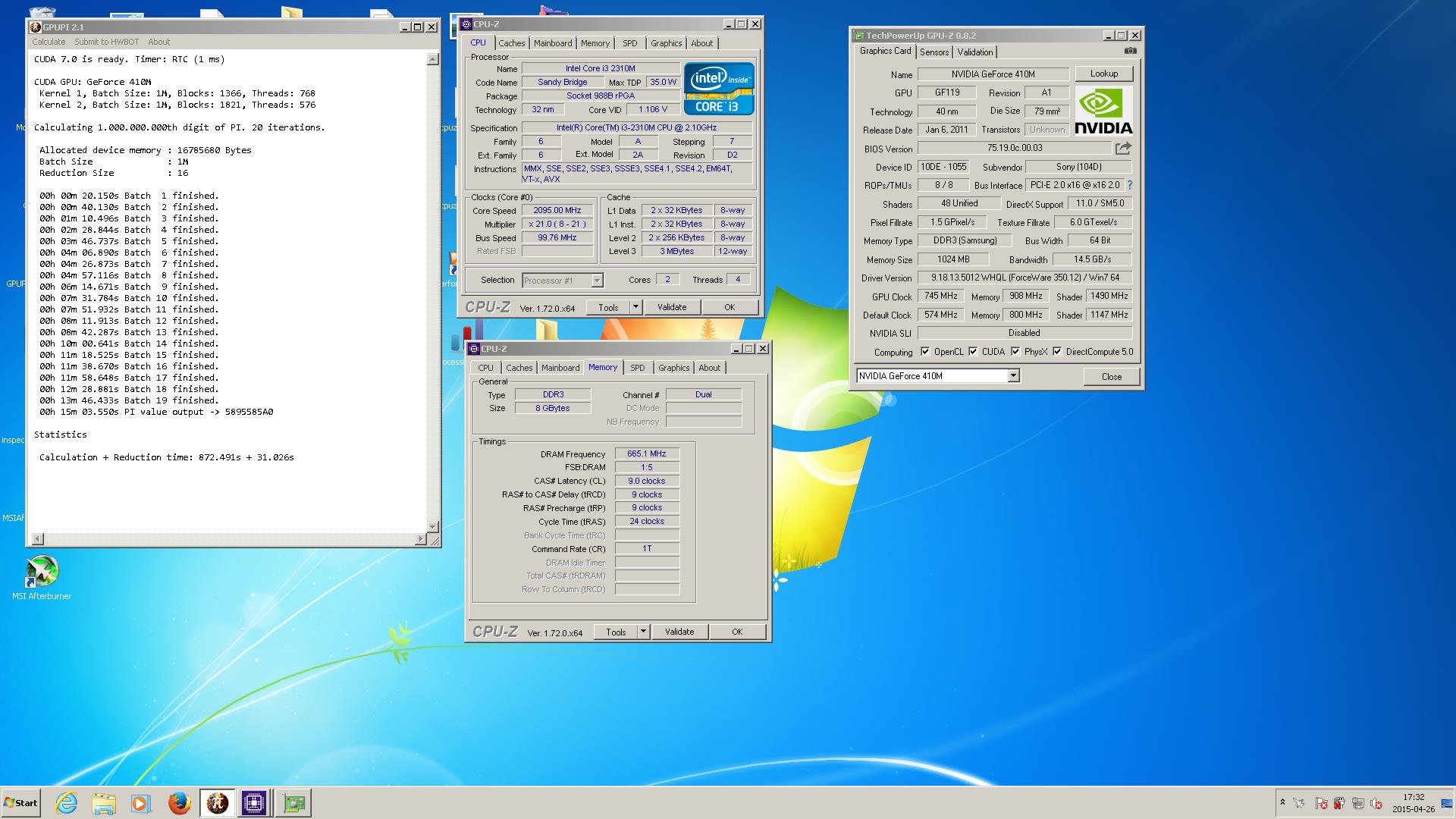Switch to Graphics tab in Memory CPU-Z window

pyautogui.click(x=674, y=368)
